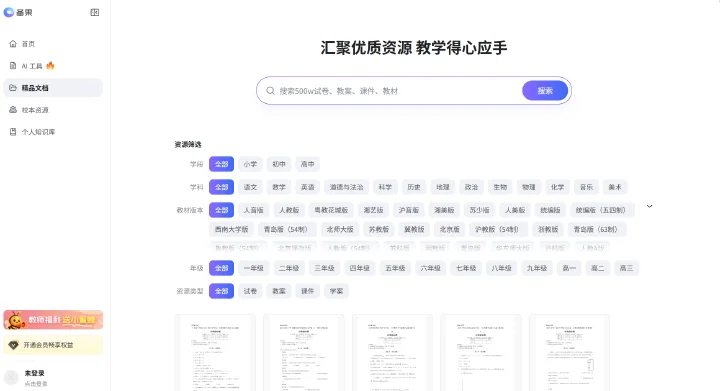Pick 七年级 in the 年级 filter
Viewport: 720px width, 391px height.
(x=466, y=268)
